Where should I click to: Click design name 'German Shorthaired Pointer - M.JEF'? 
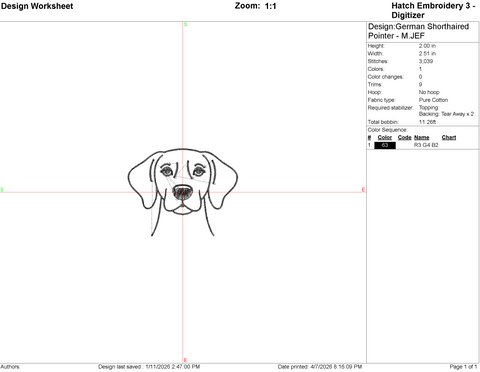(x=418, y=31)
